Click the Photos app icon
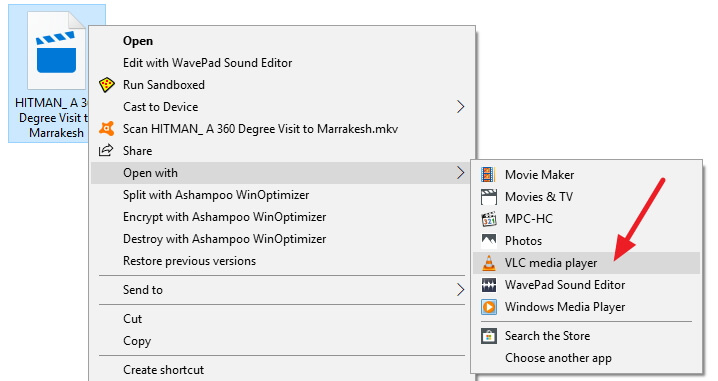The image size is (718, 381). click(x=489, y=240)
